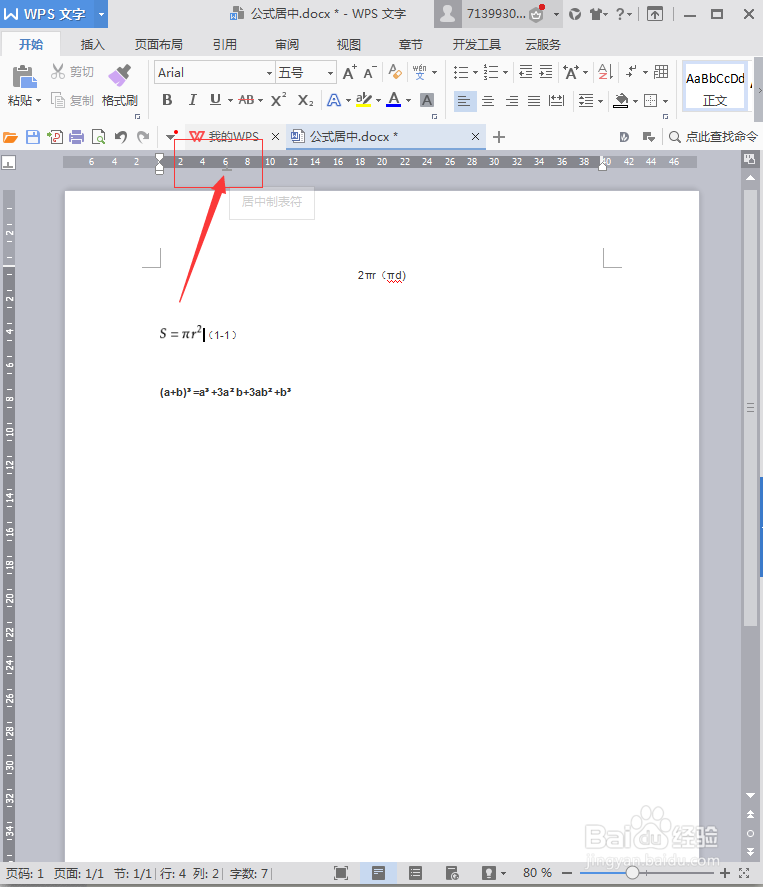The image size is (763, 887).
Task: Align text left
Action: click(464, 101)
